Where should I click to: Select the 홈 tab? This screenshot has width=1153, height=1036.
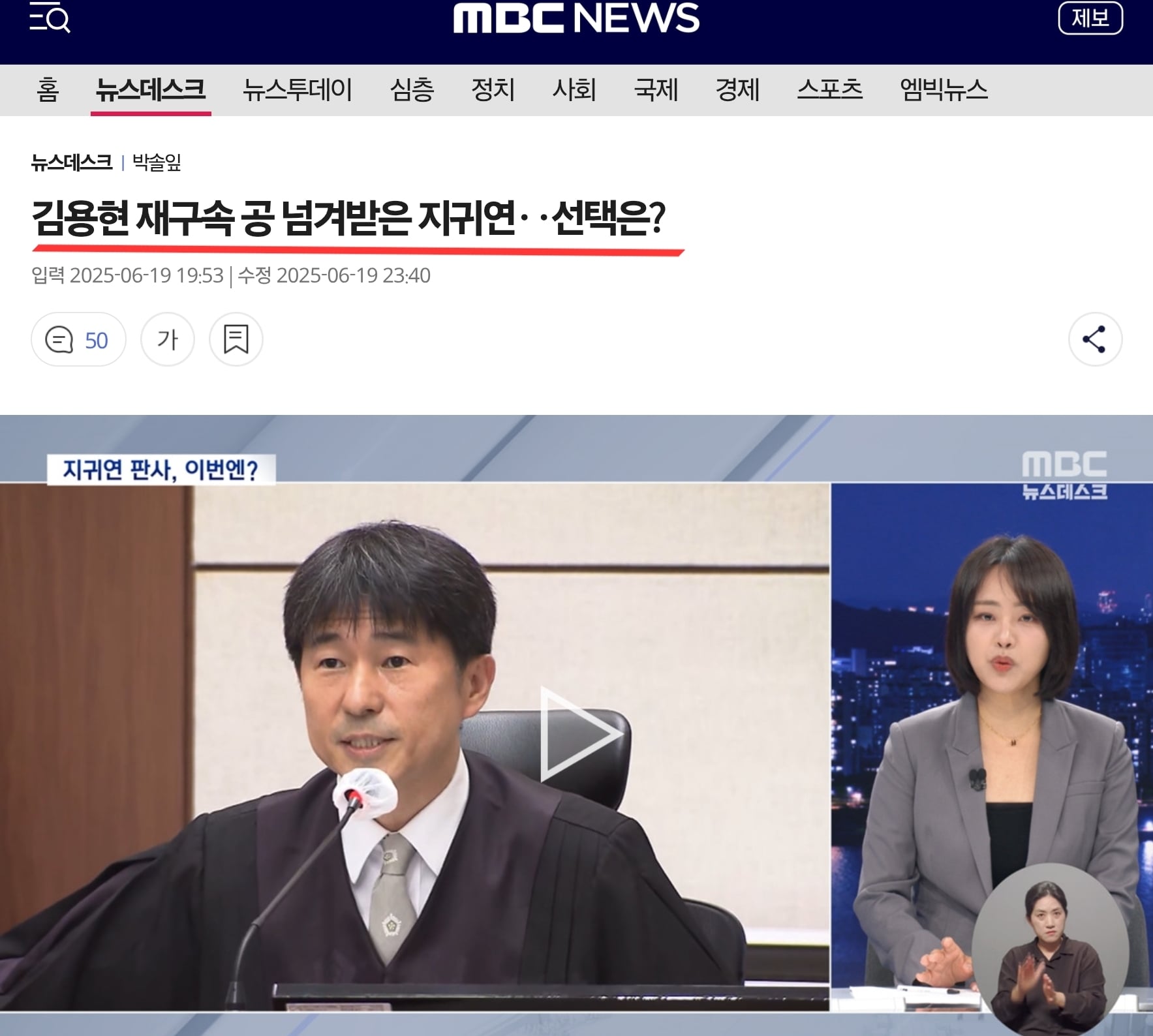click(48, 89)
